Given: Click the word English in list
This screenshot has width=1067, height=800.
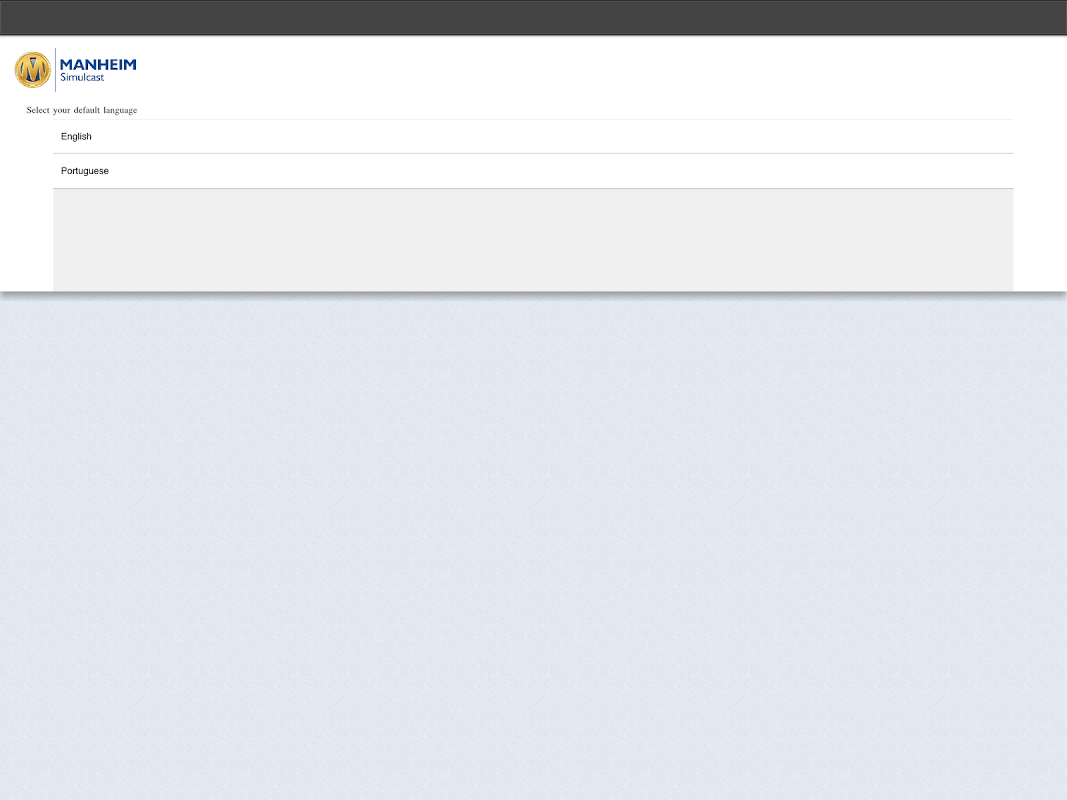Looking at the screenshot, I should [x=76, y=137].
